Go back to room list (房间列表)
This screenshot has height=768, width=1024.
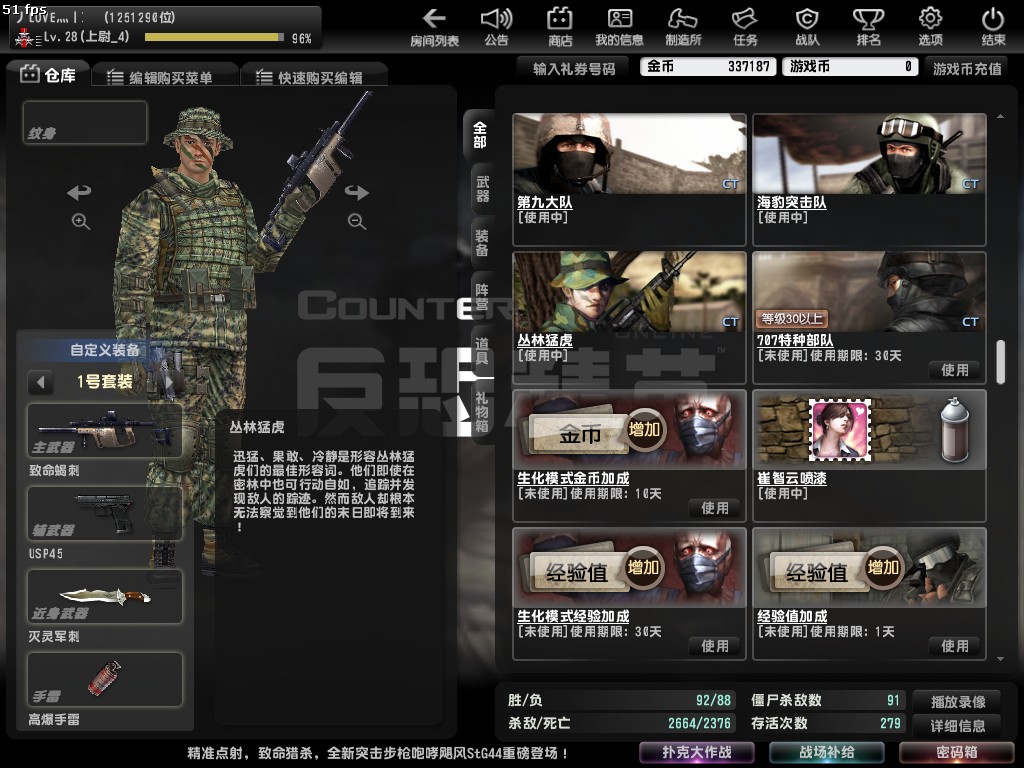click(x=434, y=27)
